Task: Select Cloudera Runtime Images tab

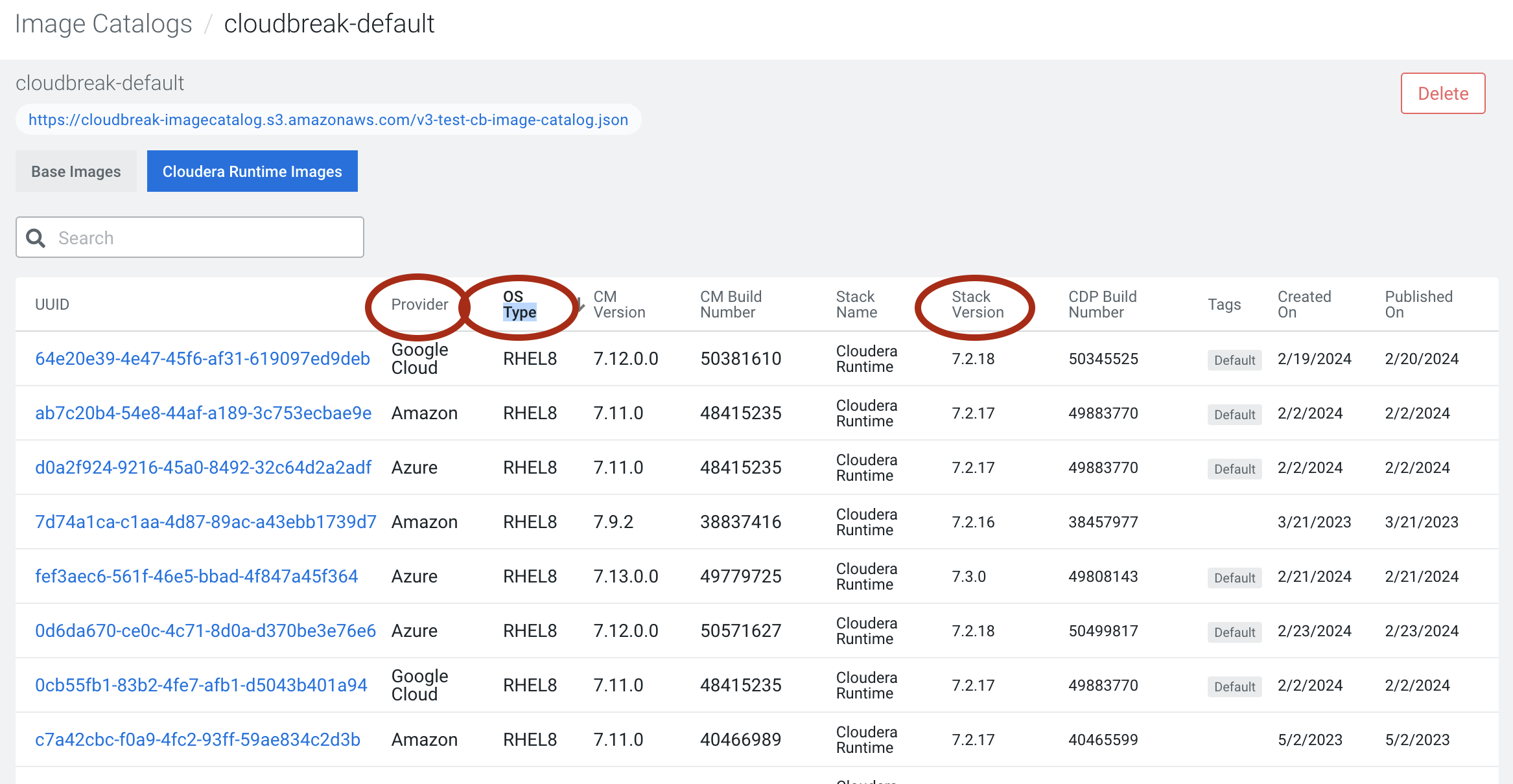Action: coord(252,172)
